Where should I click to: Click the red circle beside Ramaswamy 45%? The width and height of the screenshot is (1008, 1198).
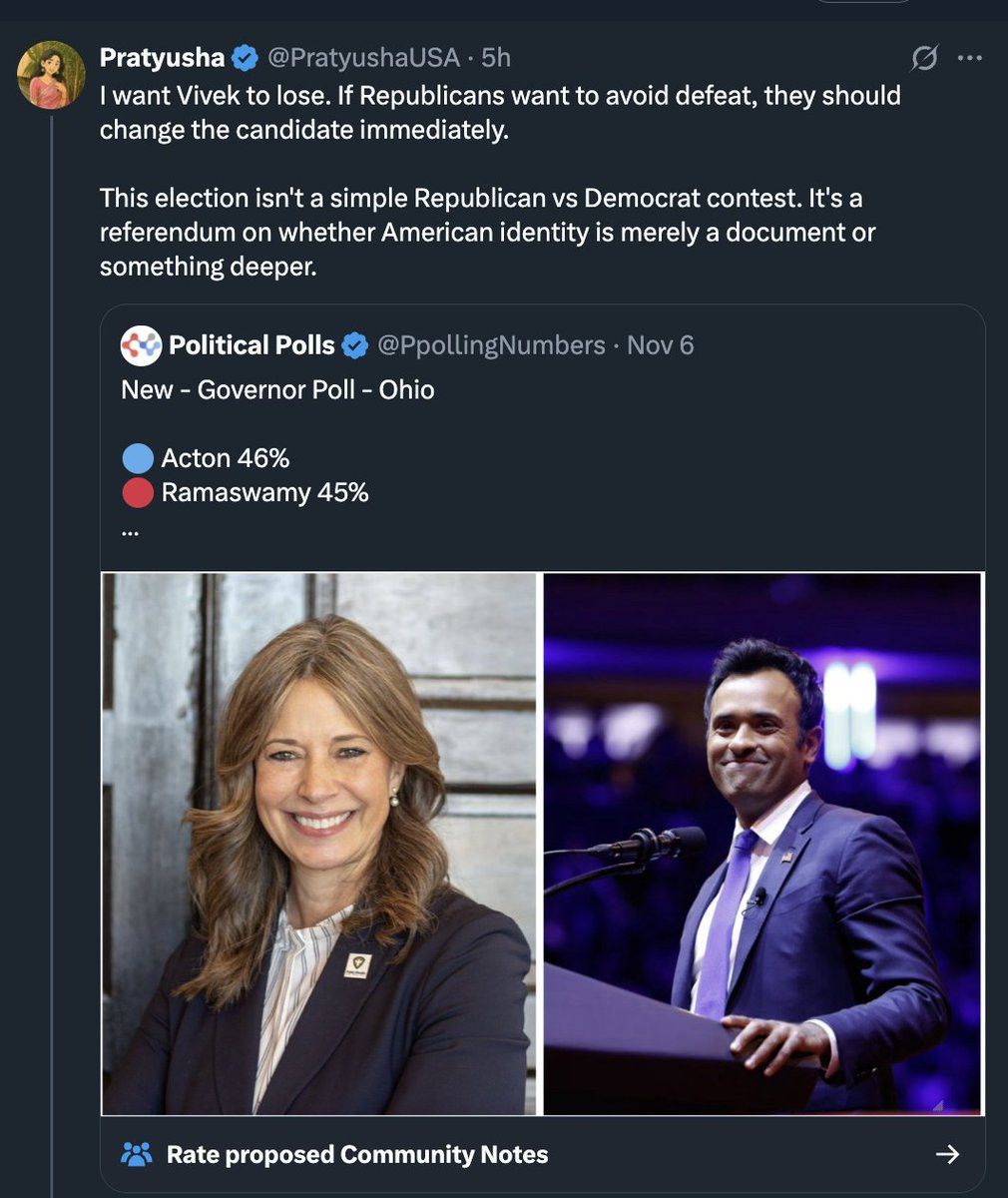tap(137, 492)
